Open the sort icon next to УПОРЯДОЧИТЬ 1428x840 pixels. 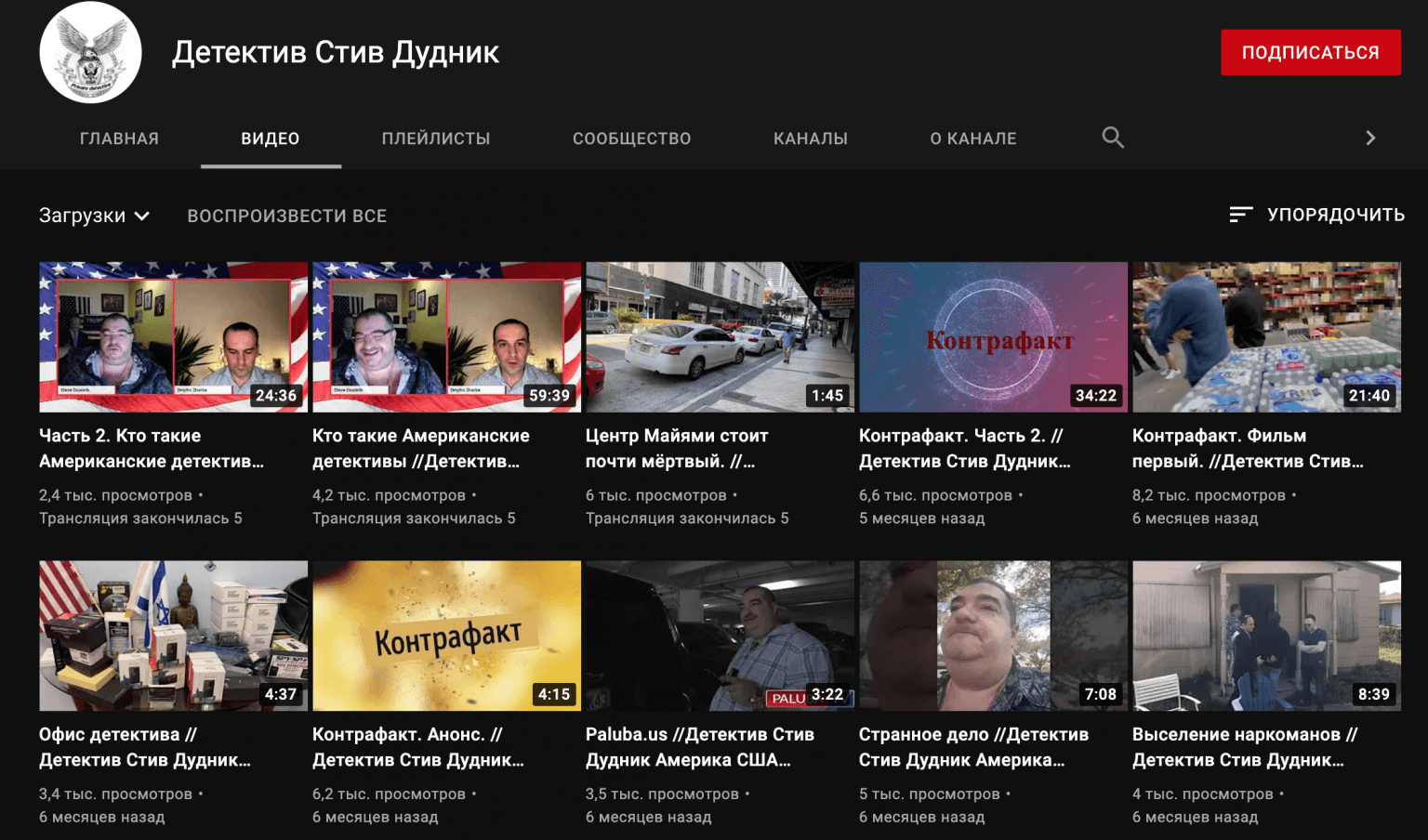(x=1240, y=215)
